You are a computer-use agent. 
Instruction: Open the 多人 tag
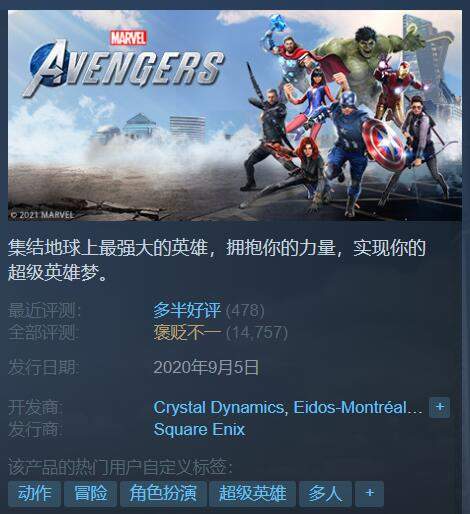(325, 493)
